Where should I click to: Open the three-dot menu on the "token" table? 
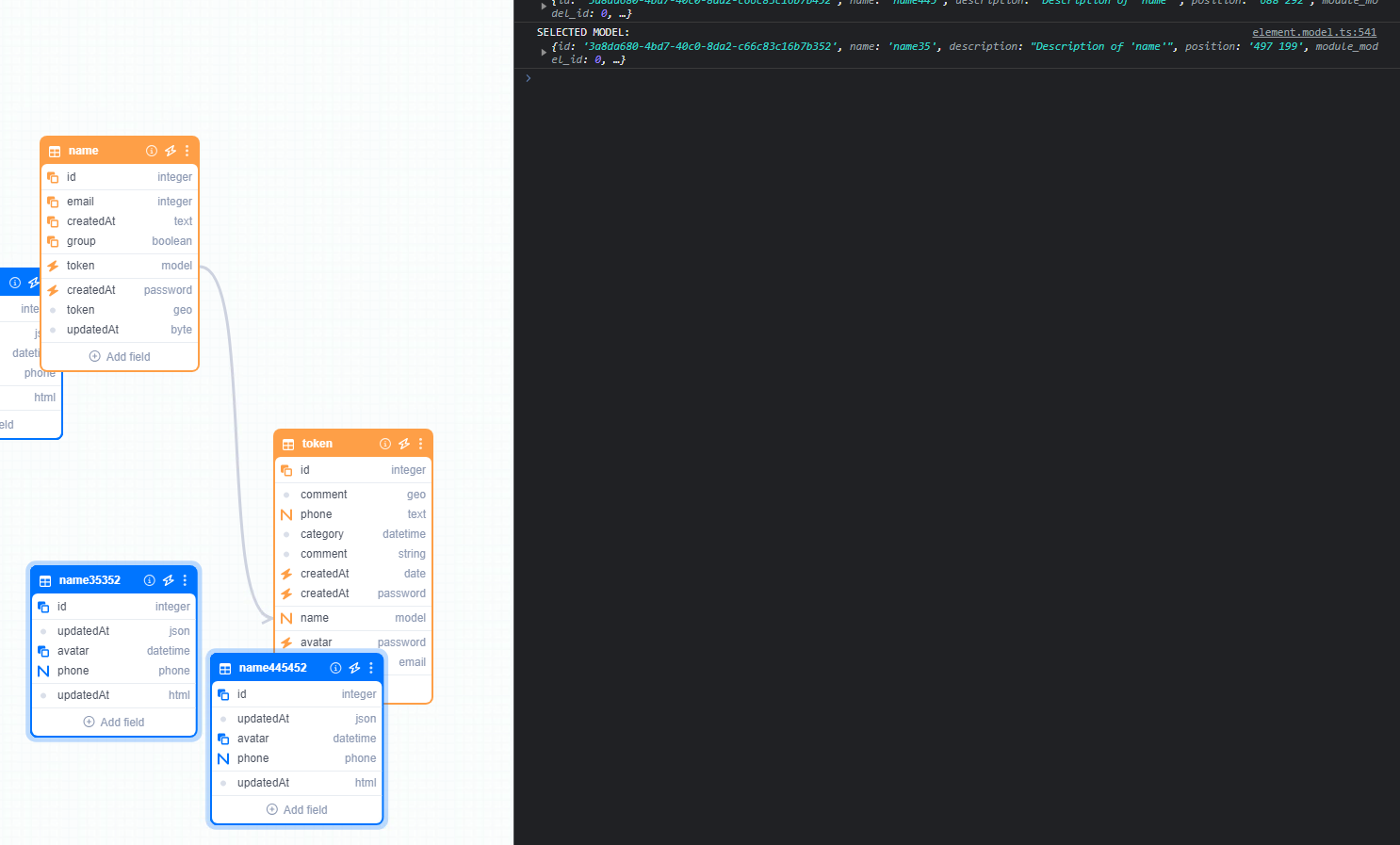420,444
